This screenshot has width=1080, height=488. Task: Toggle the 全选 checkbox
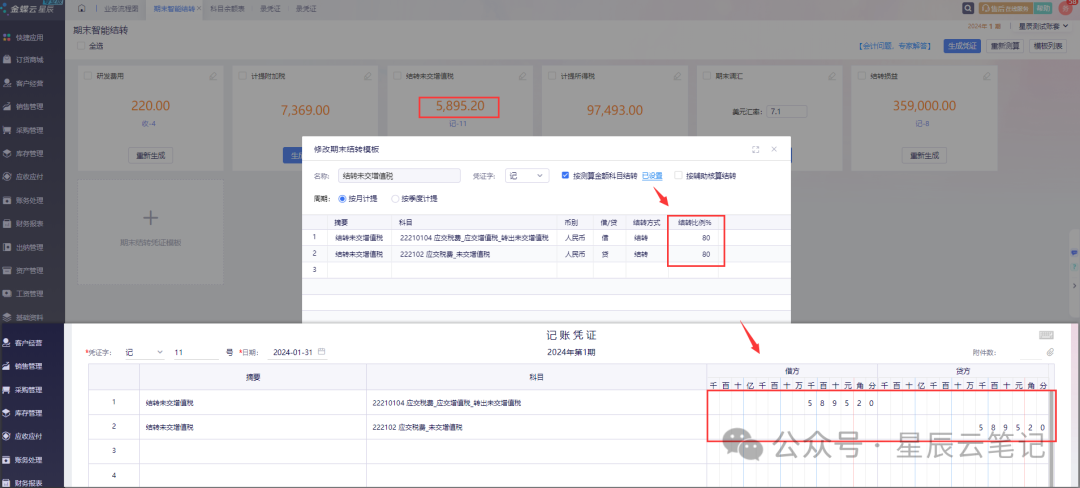click(x=81, y=46)
